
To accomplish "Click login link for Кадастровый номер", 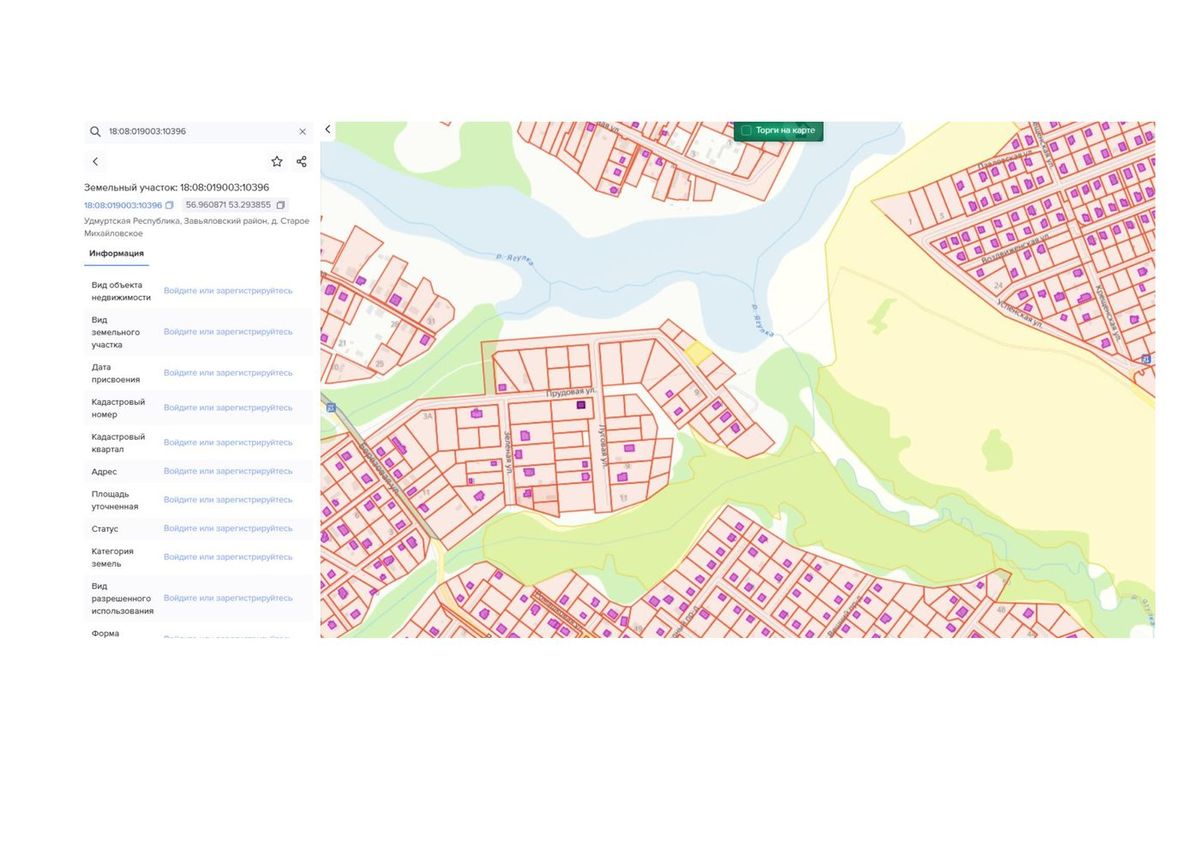I will (228, 408).
